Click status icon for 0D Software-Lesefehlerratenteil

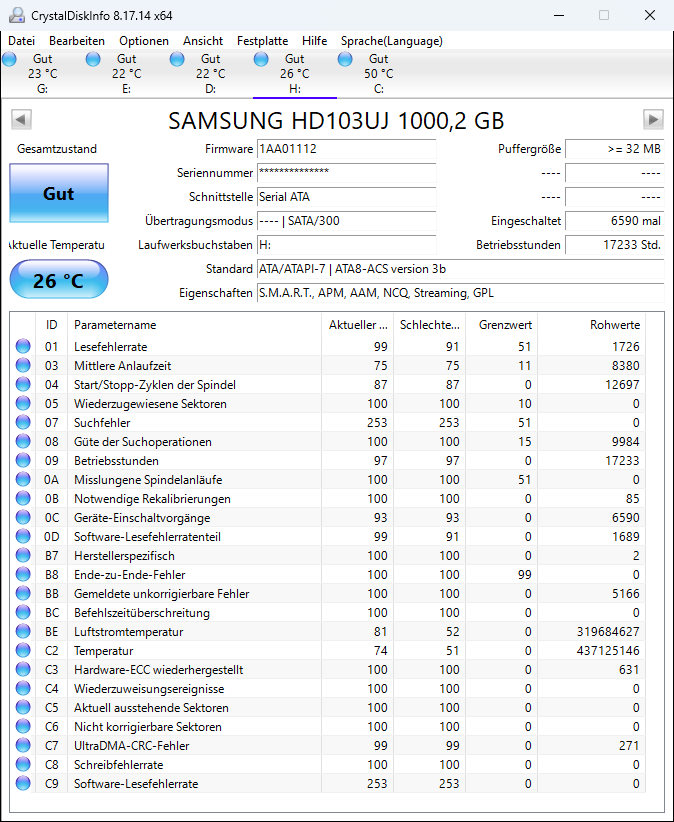click(23, 536)
